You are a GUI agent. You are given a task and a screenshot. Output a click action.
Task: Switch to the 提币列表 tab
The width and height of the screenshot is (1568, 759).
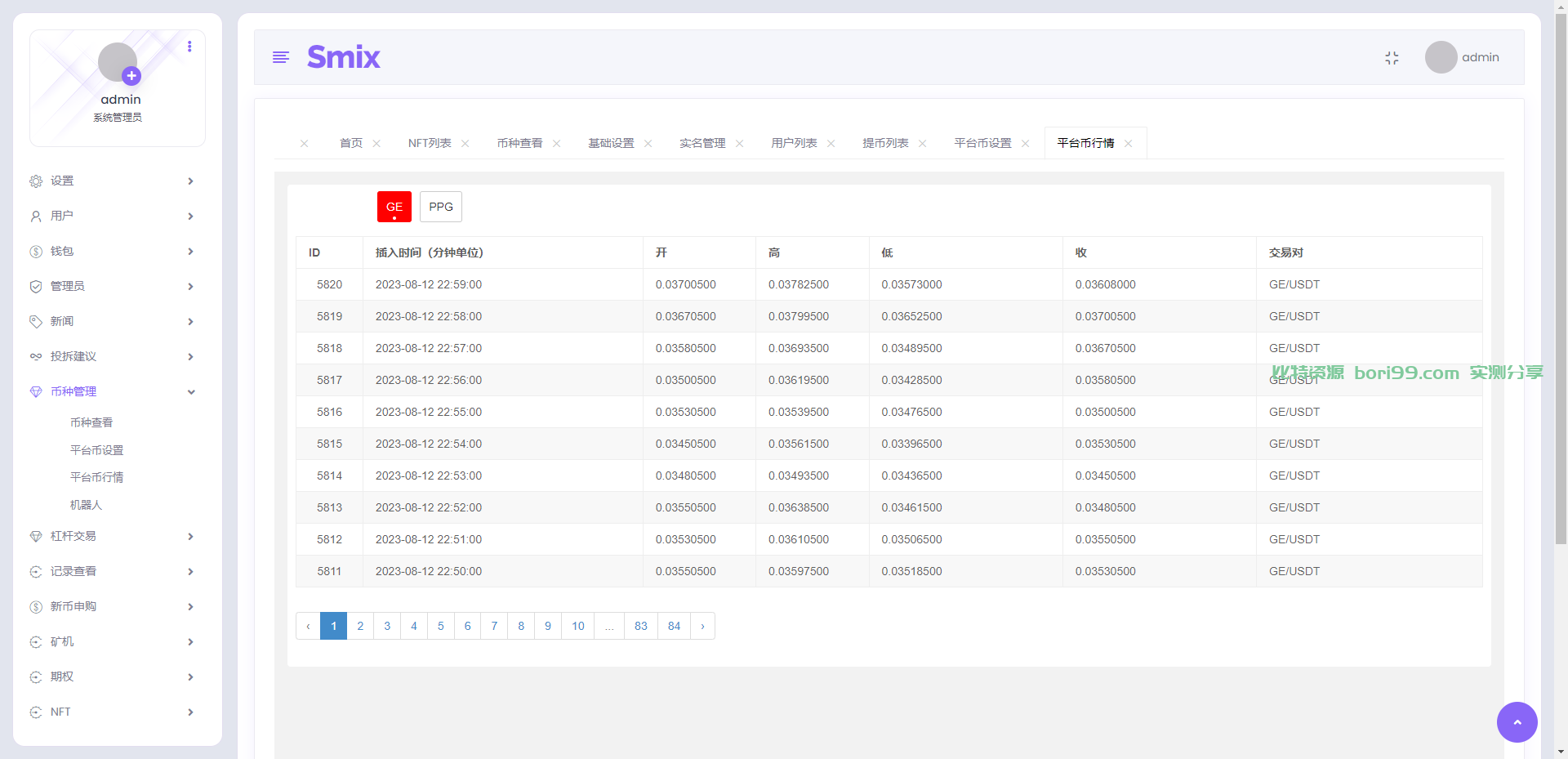(x=886, y=143)
